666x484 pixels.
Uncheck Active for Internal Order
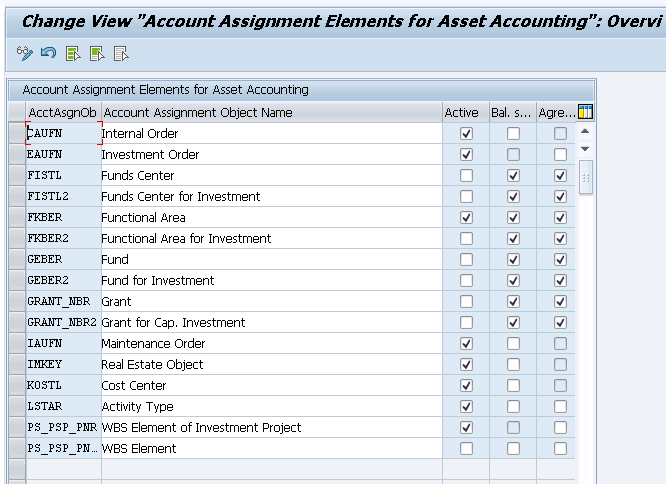pos(466,134)
